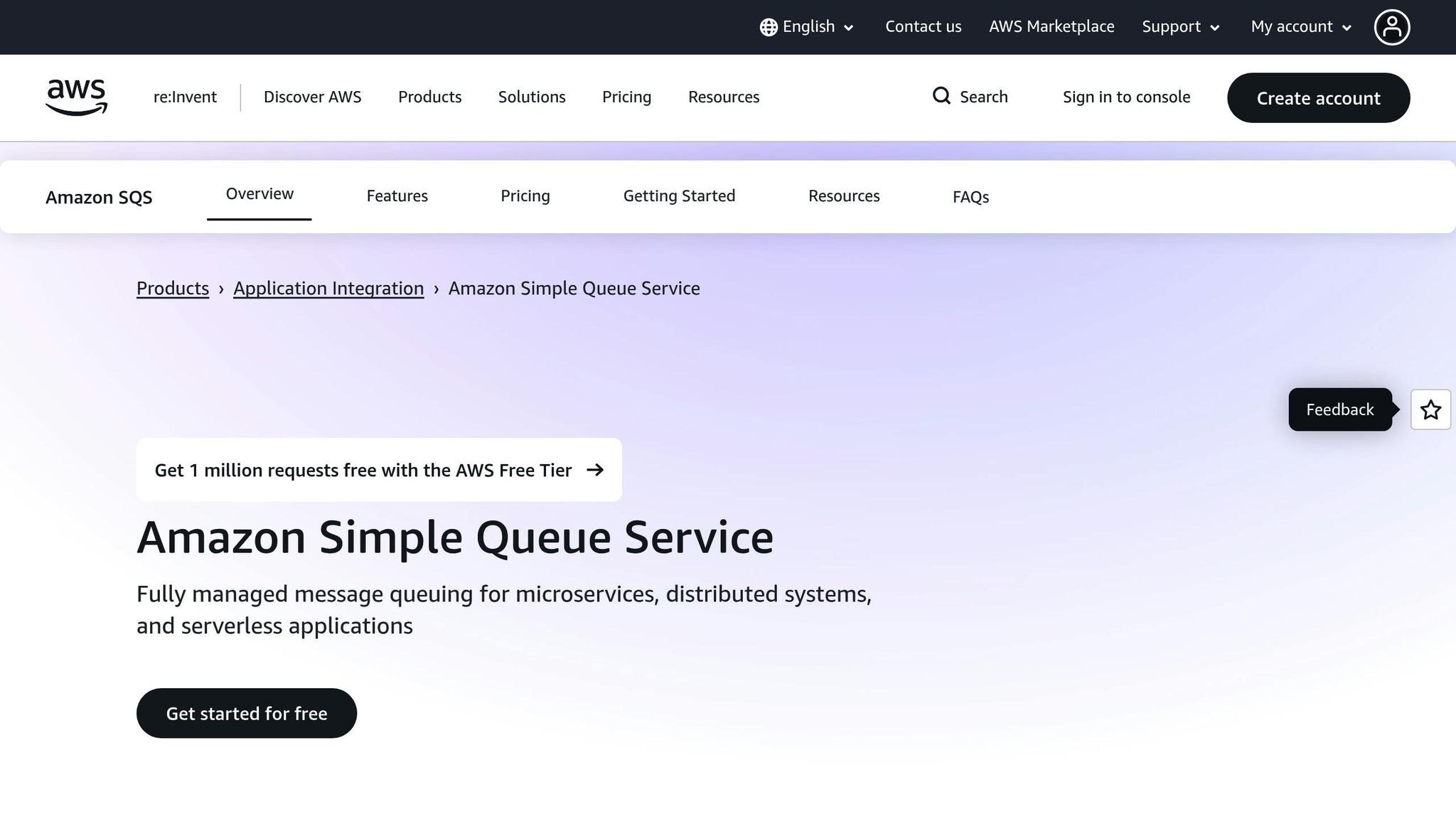
Task: Click the globe language icon
Action: 768,26
